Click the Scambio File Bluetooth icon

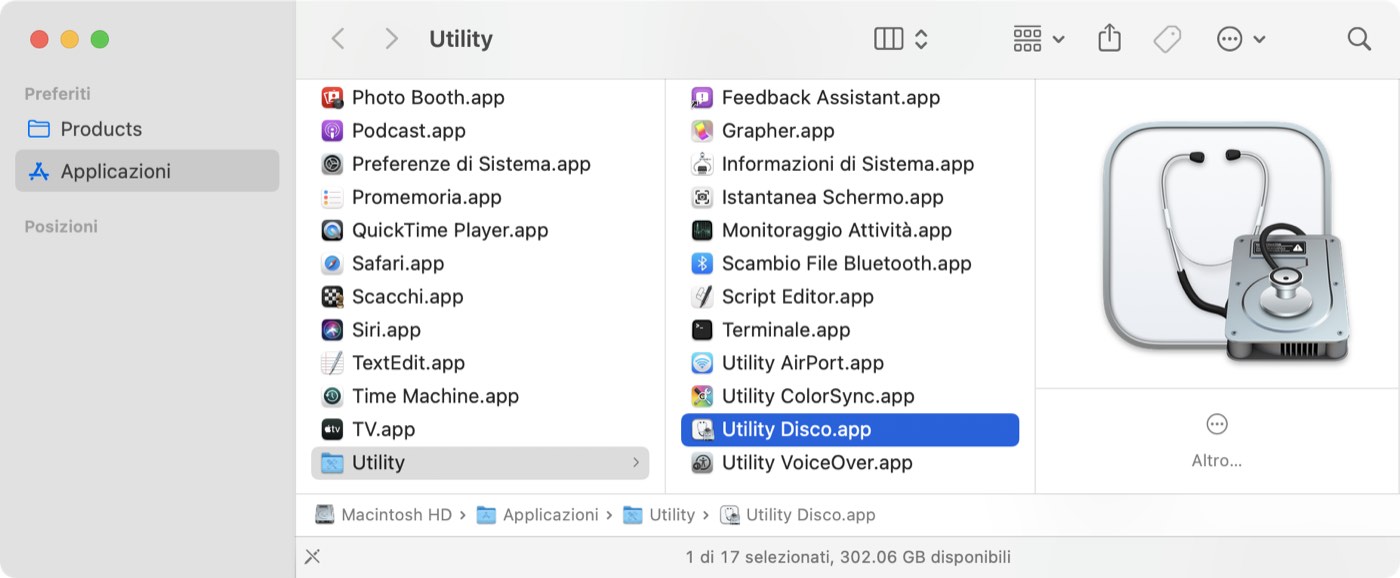coord(702,264)
